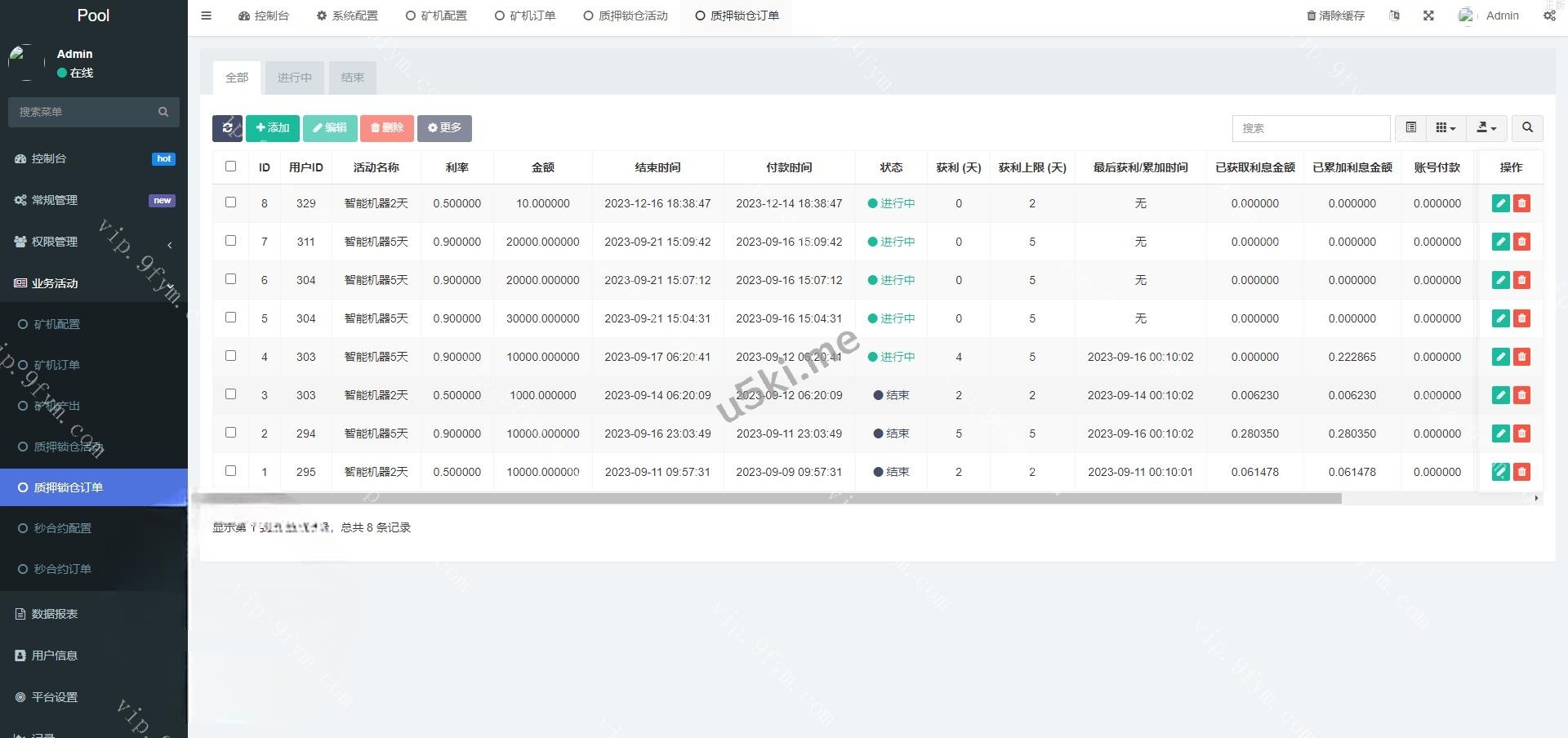The width and height of the screenshot is (1568, 738).
Task: Expand the 权限管理 sidebar menu
Action: point(93,242)
